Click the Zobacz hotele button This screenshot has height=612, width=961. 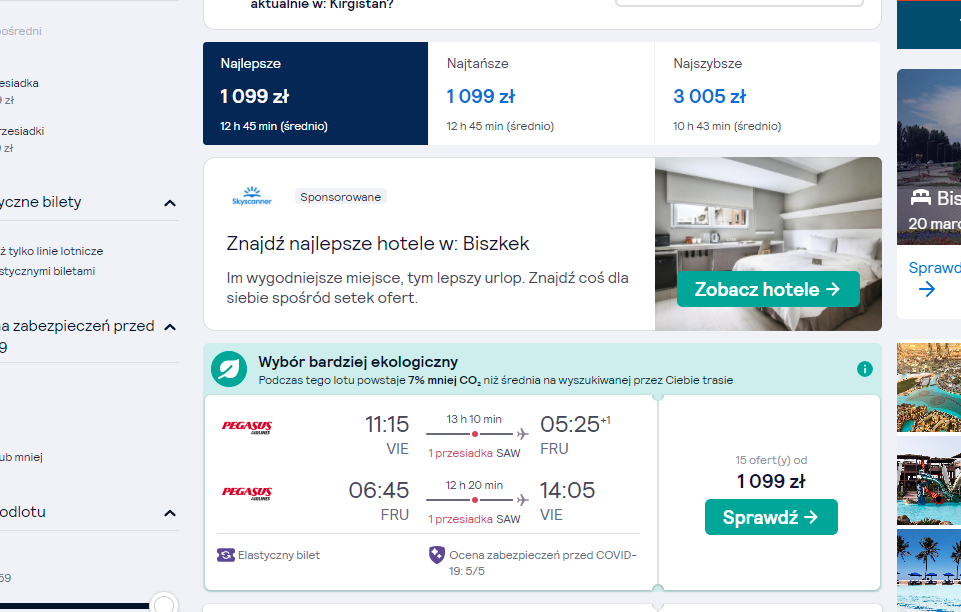point(768,289)
